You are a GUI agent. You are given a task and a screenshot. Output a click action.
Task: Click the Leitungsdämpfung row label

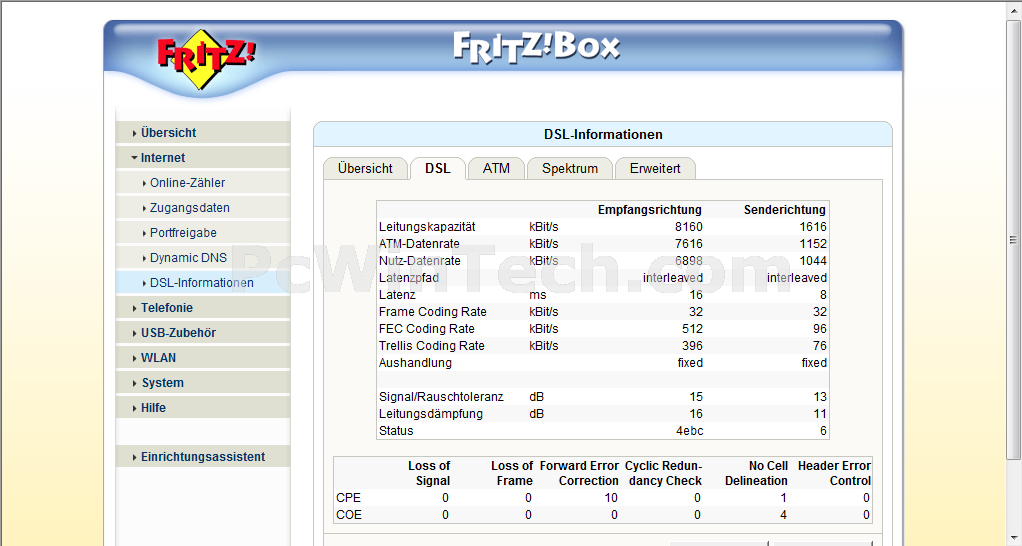coord(431,413)
